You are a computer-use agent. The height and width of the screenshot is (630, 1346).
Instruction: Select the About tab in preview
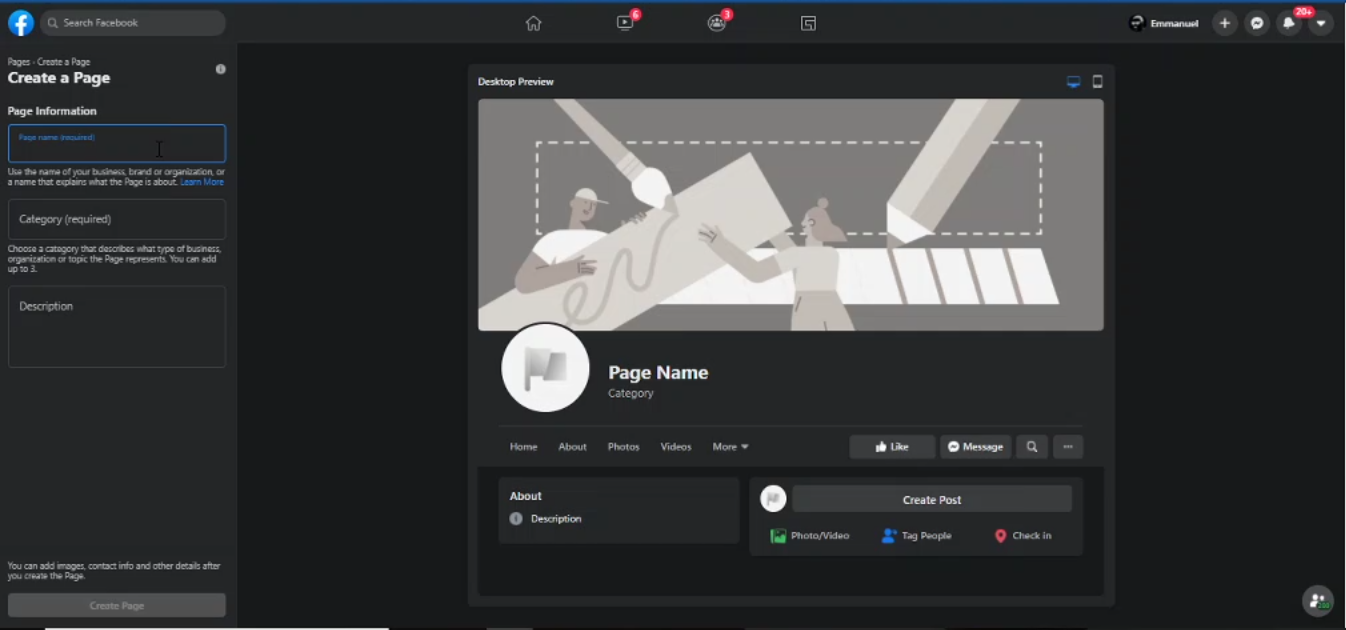click(x=572, y=447)
